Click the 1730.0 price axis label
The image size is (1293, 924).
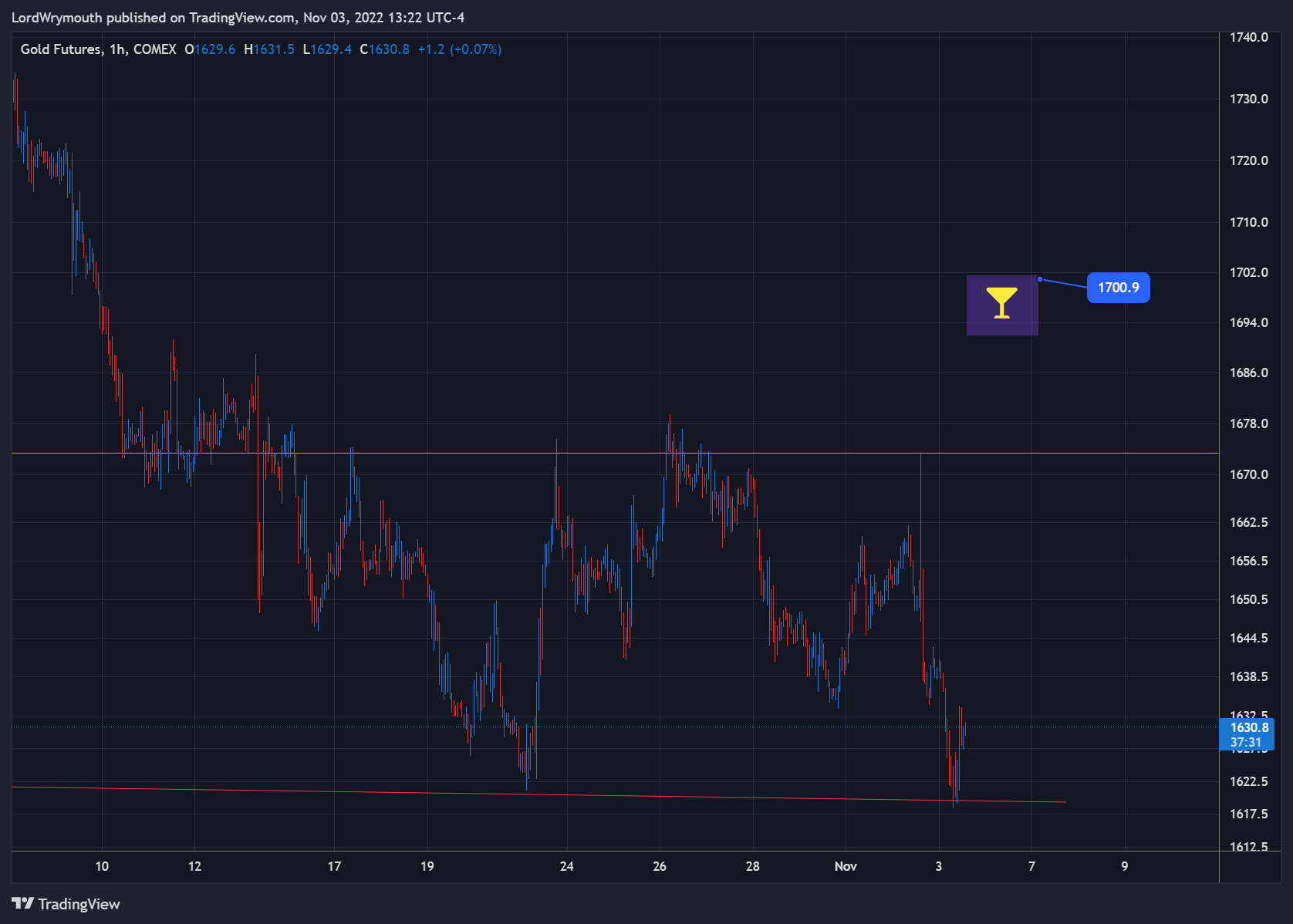[1248, 99]
